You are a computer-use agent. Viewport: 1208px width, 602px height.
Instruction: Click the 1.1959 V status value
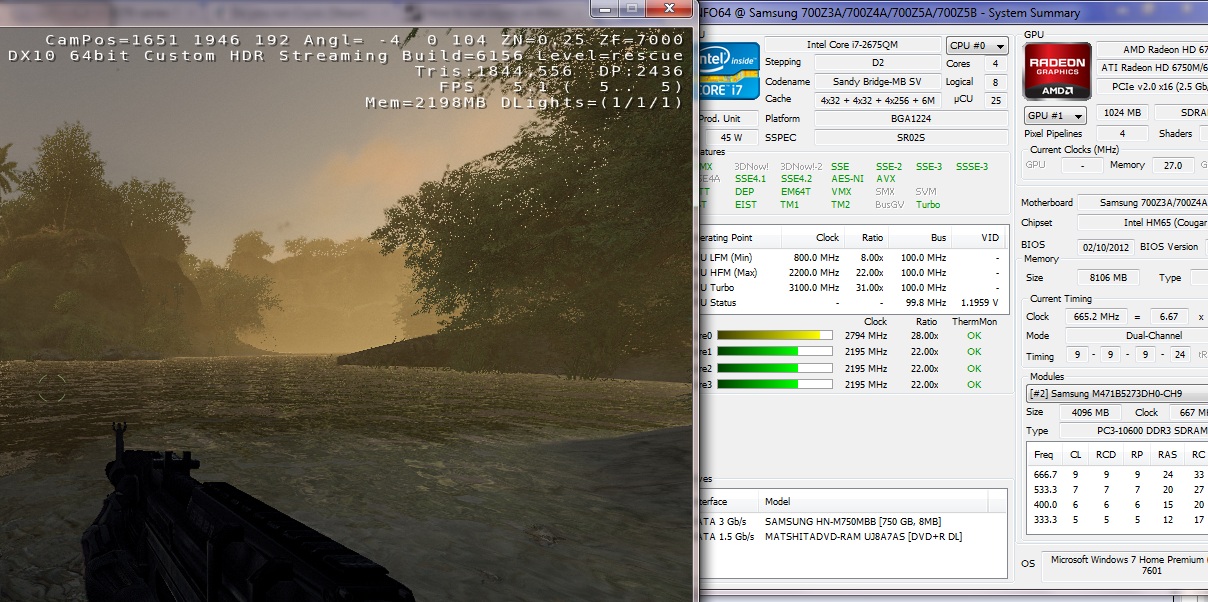[979, 302]
